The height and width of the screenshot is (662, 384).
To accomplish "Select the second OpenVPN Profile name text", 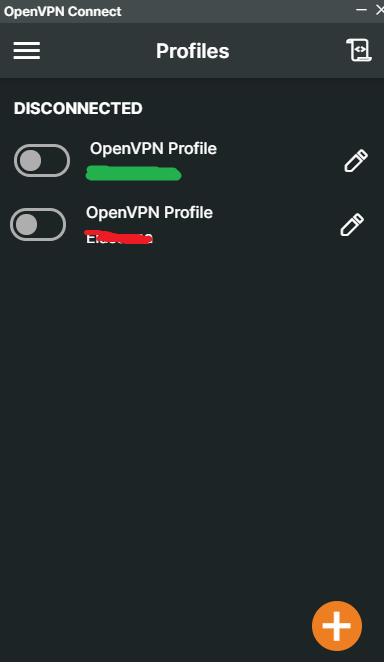I will click(x=149, y=213).
